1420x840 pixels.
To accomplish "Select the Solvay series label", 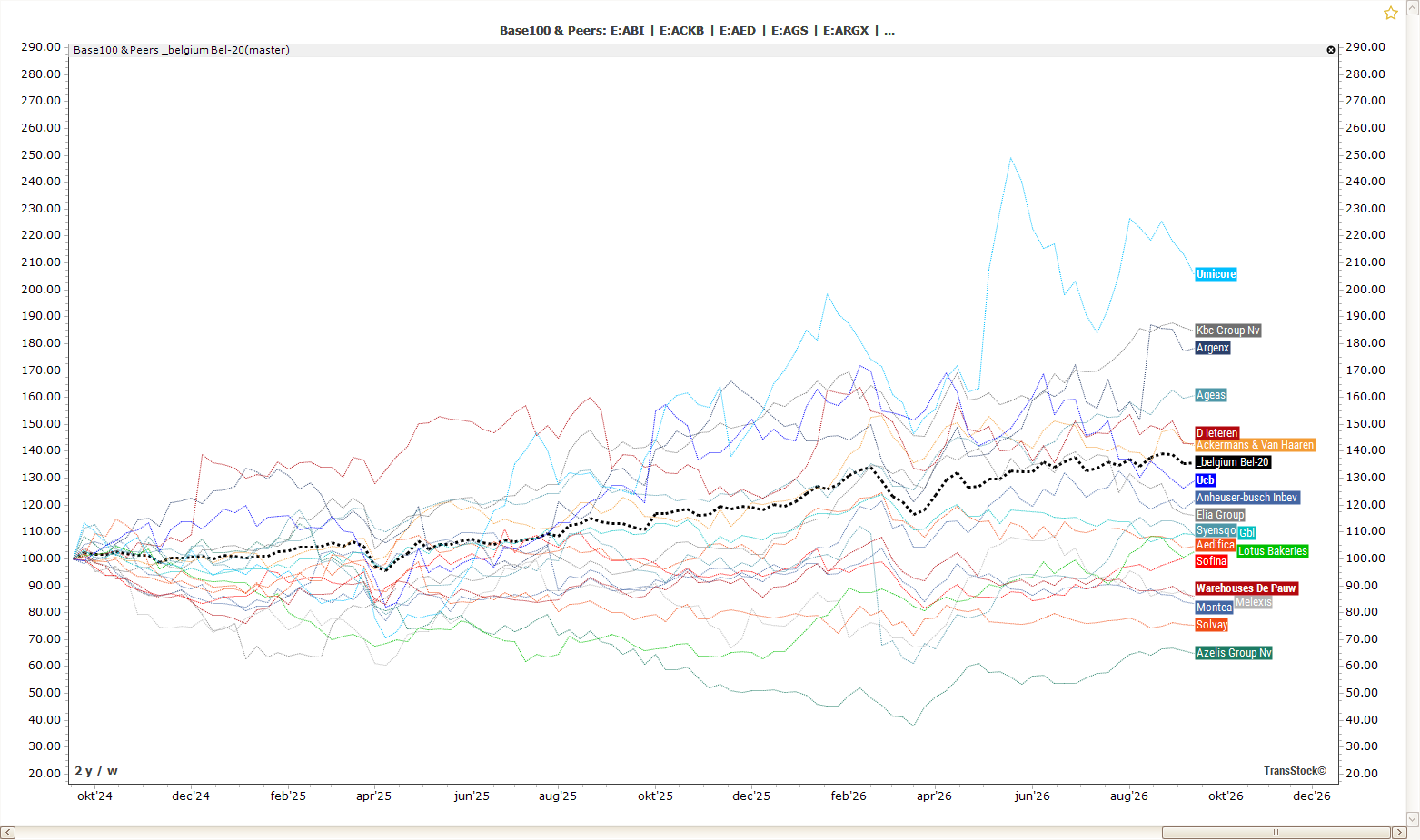I will [1212, 625].
